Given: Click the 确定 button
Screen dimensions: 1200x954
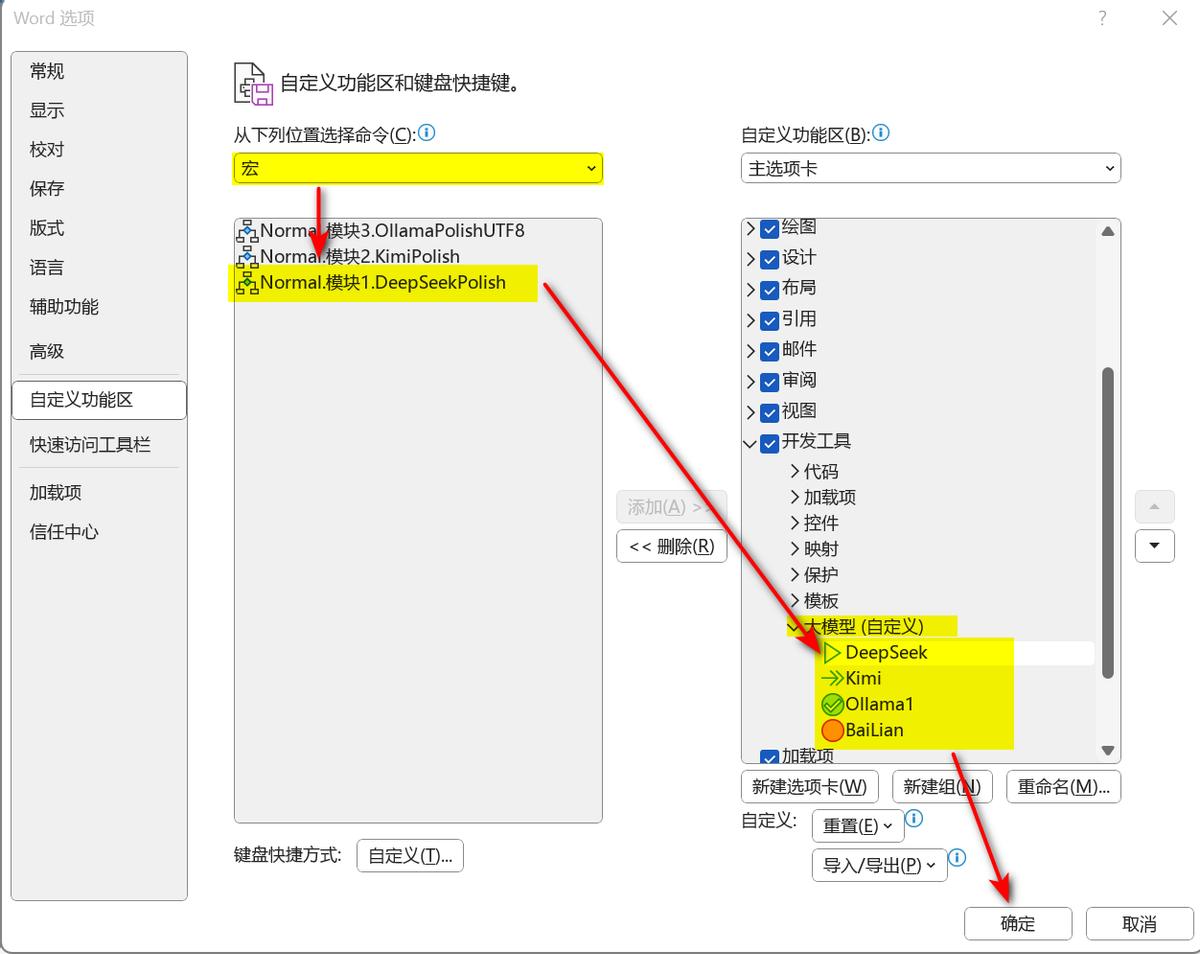Looking at the screenshot, I should 1018,924.
